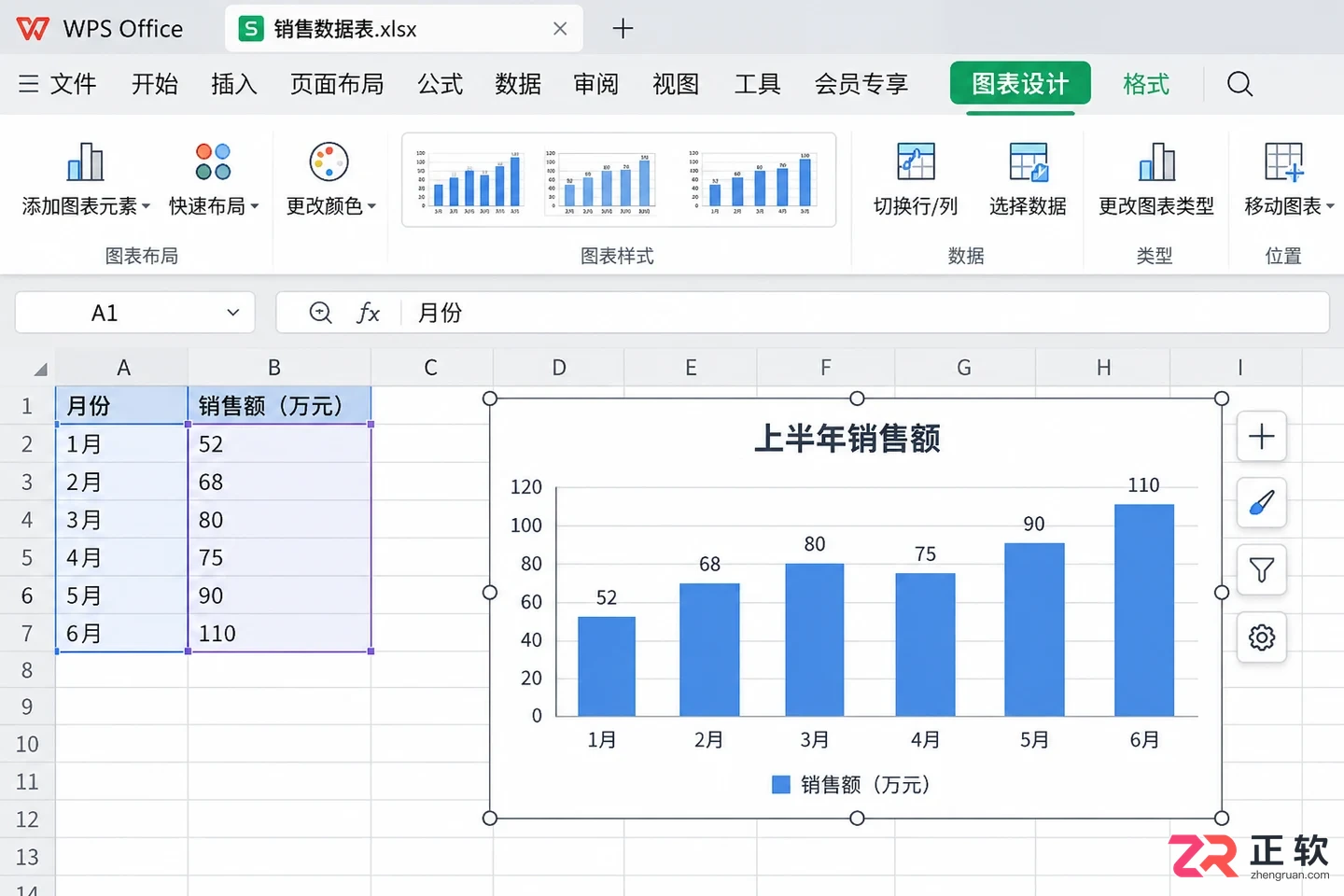Click the zoom magnifier icon in formula bar

[320, 313]
